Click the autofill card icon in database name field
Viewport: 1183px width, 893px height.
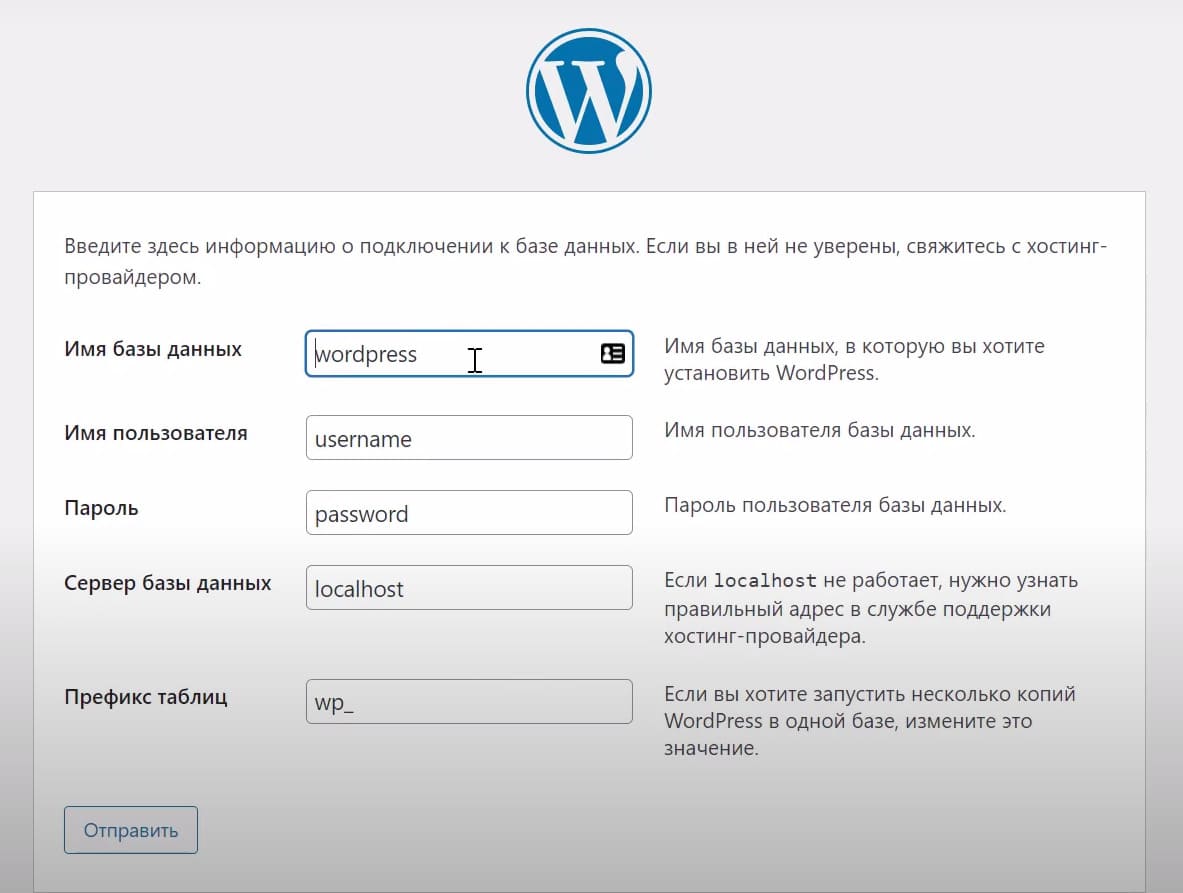(x=612, y=353)
